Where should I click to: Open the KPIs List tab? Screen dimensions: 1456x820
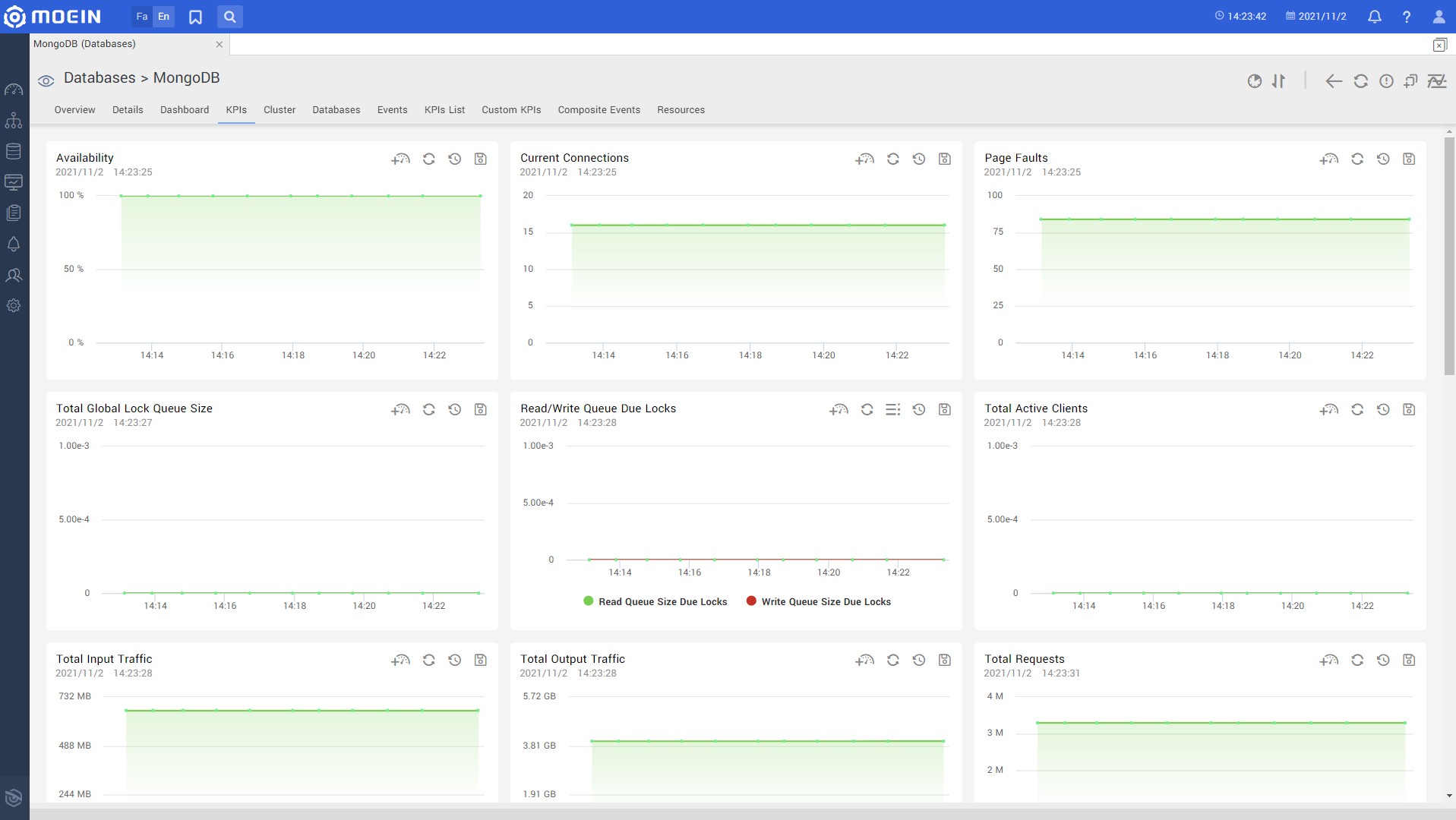[x=444, y=110]
